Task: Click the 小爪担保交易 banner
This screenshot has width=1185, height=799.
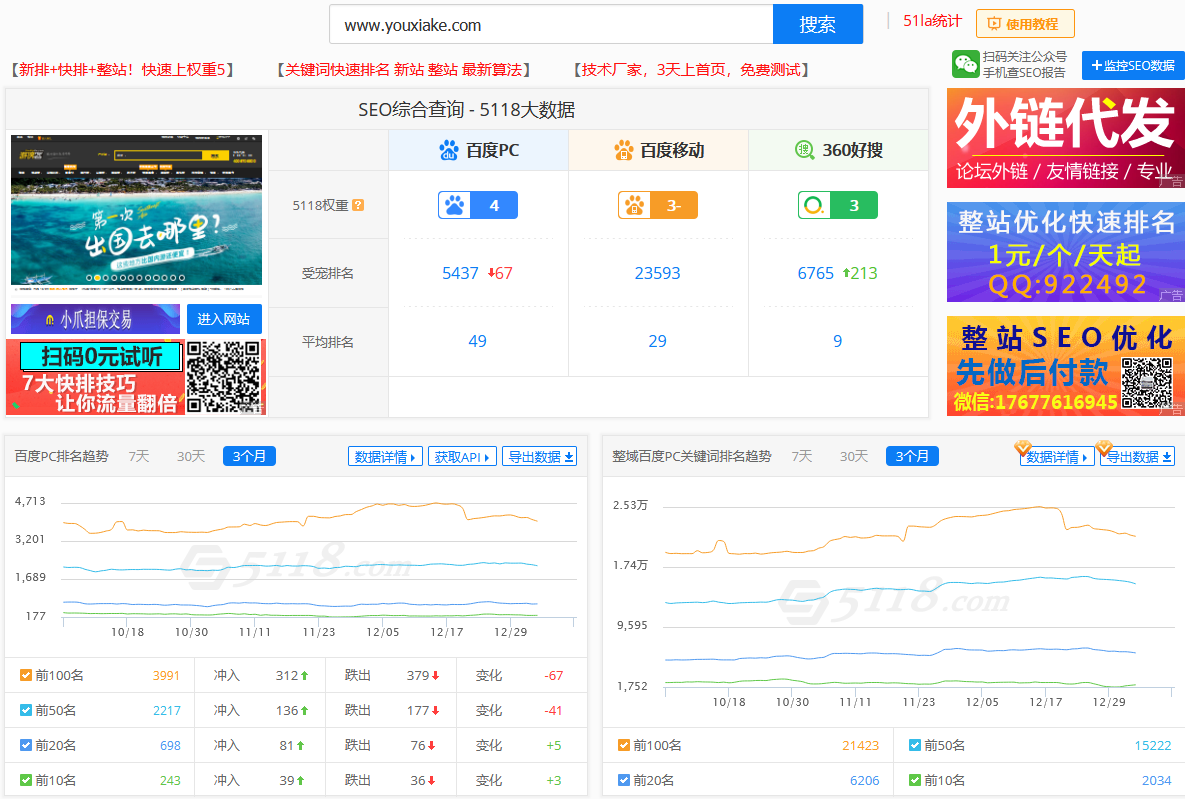Action: (x=95, y=319)
